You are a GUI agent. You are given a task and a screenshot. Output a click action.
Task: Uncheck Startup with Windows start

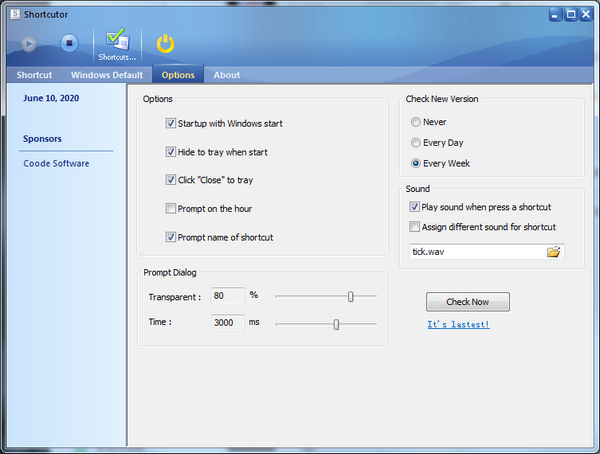(x=171, y=124)
